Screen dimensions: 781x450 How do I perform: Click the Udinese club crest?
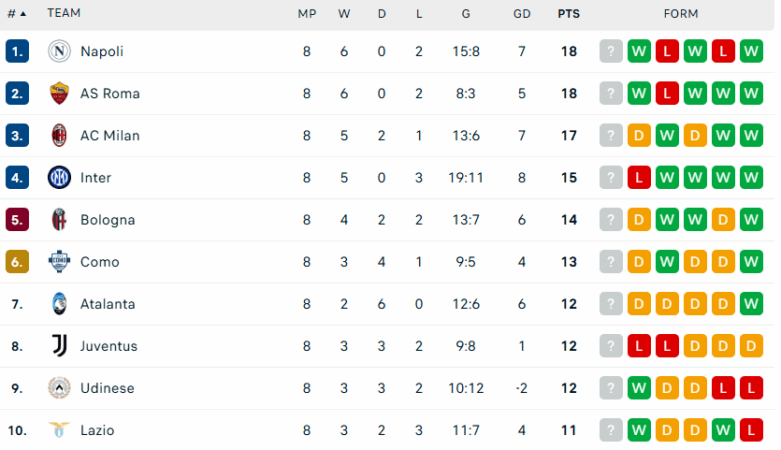(59, 388)
